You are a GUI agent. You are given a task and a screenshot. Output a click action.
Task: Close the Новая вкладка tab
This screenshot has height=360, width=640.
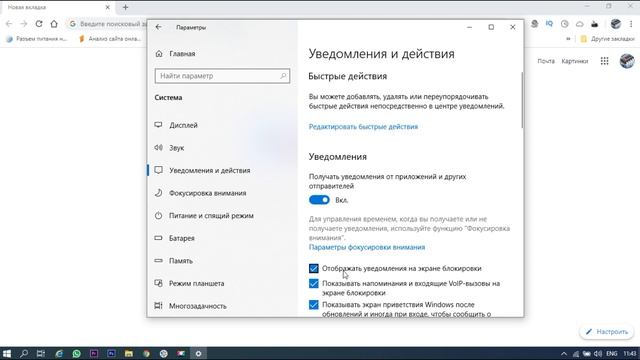coord(107,7)
